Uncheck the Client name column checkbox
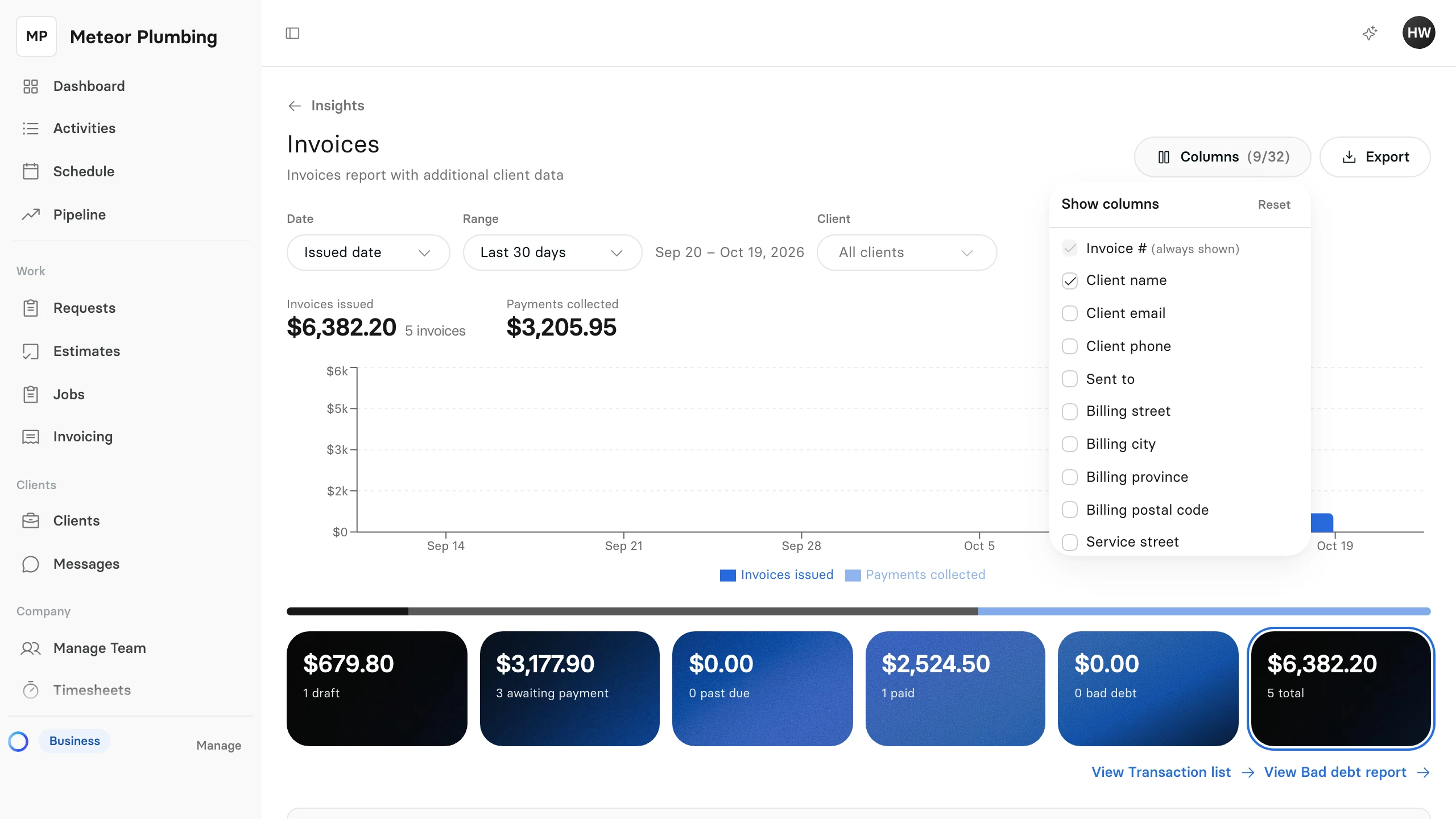The width and height of the screenshot is (1456, 819). click(x=1070, y=281)
